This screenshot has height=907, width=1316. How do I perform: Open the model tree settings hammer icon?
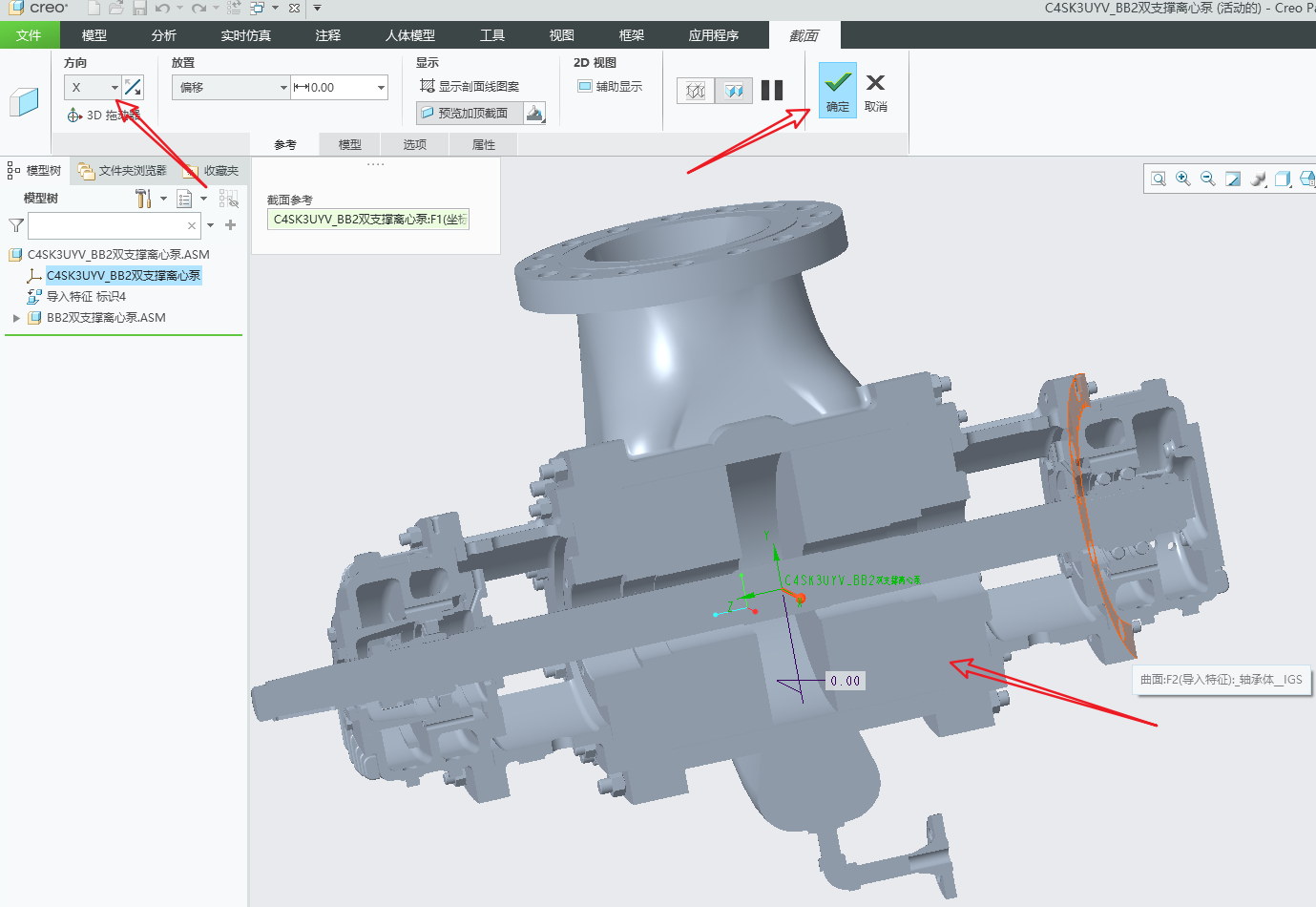pos(143,199)
